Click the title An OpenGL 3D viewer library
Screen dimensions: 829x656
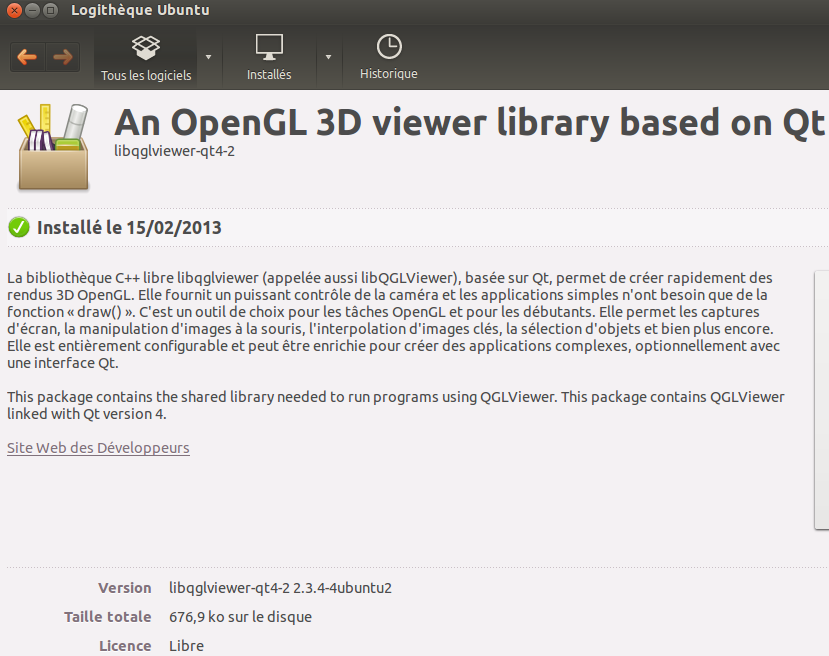click(x=469, y=122)
